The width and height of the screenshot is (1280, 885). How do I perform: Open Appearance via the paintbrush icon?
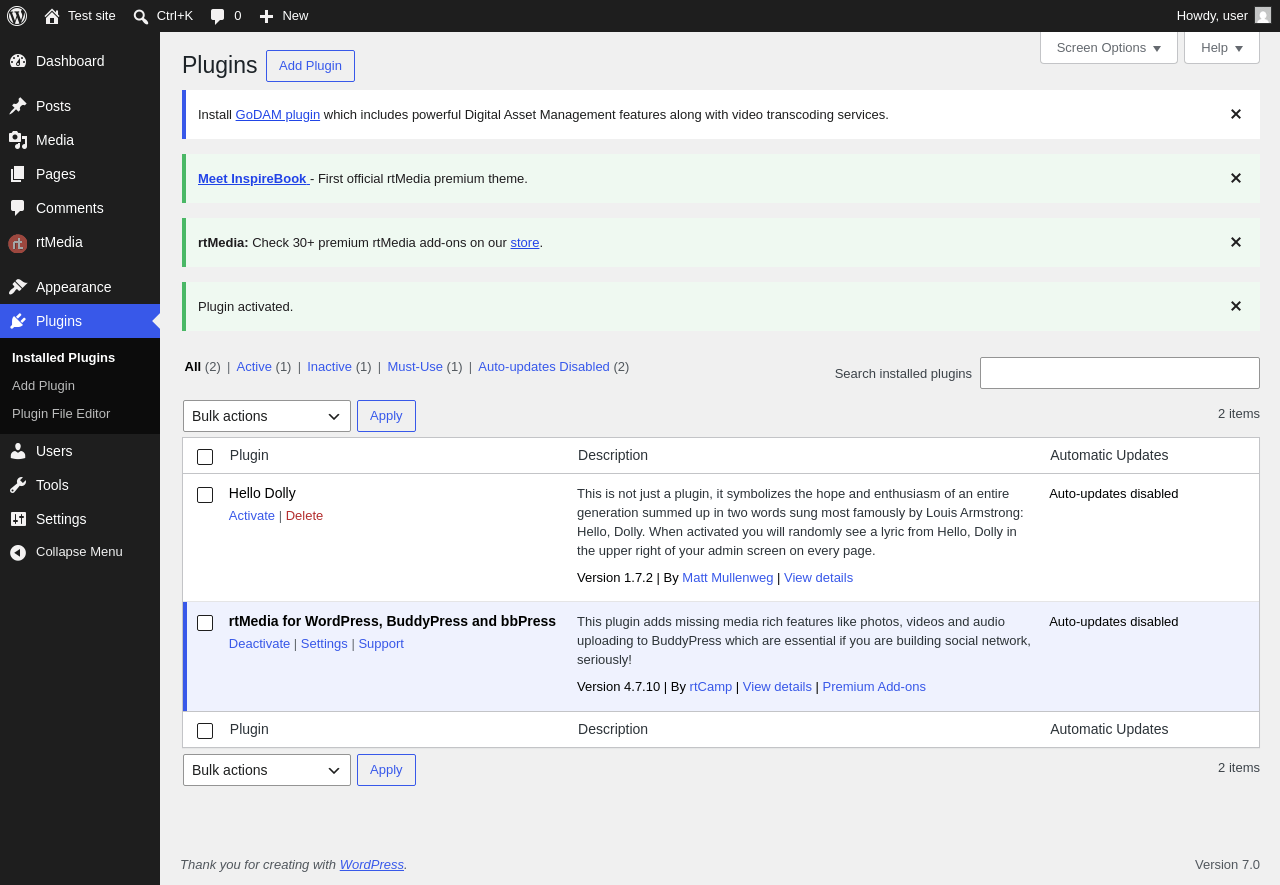pyautogui.click(x=18, y=287)
